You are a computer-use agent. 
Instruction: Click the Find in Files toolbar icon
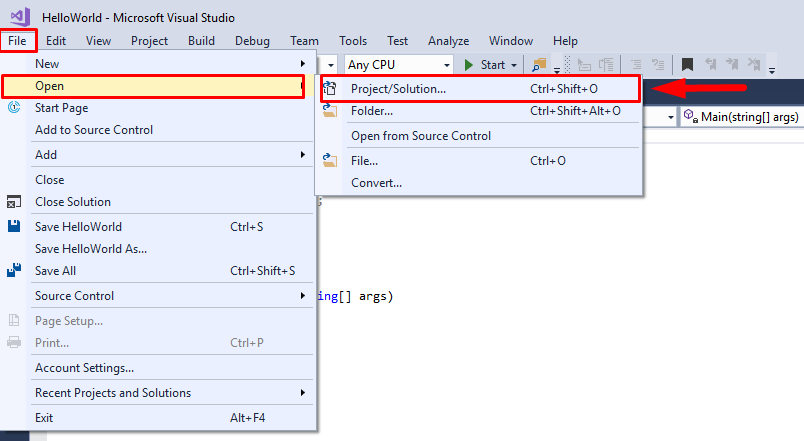pyautogui.click(x=539, y=65)
